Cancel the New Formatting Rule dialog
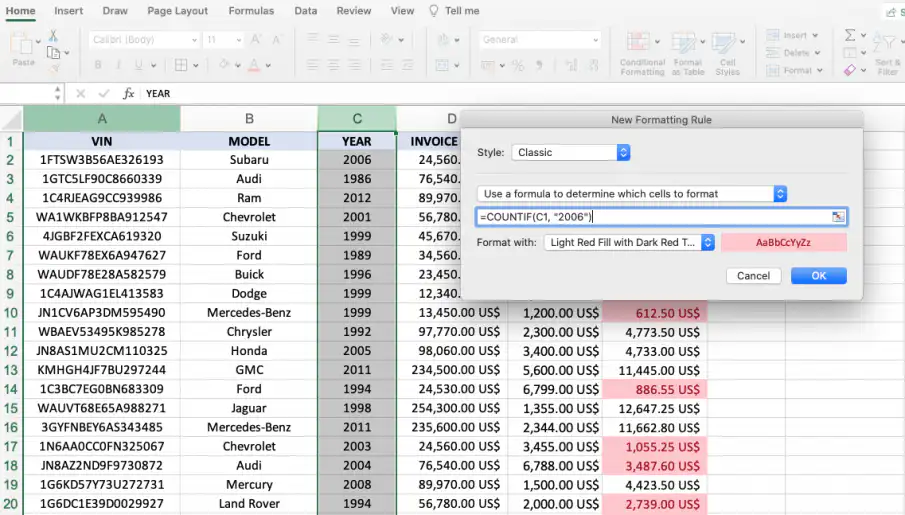 [x=753, y=276]
